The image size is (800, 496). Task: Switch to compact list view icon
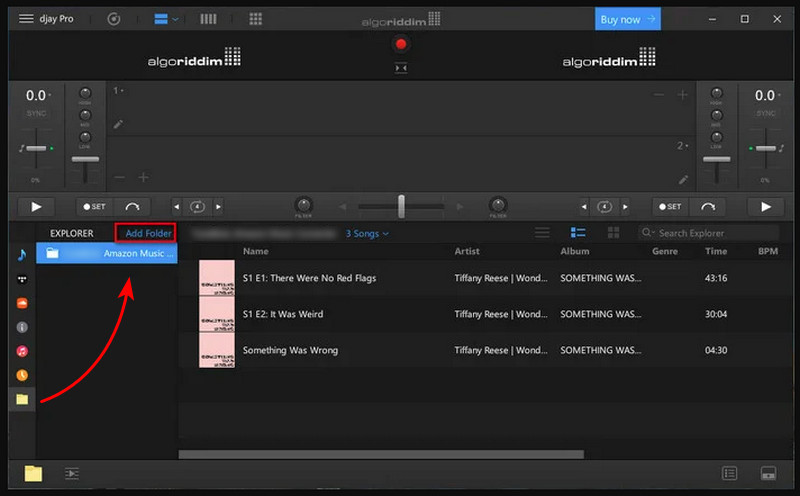(542, 233)
